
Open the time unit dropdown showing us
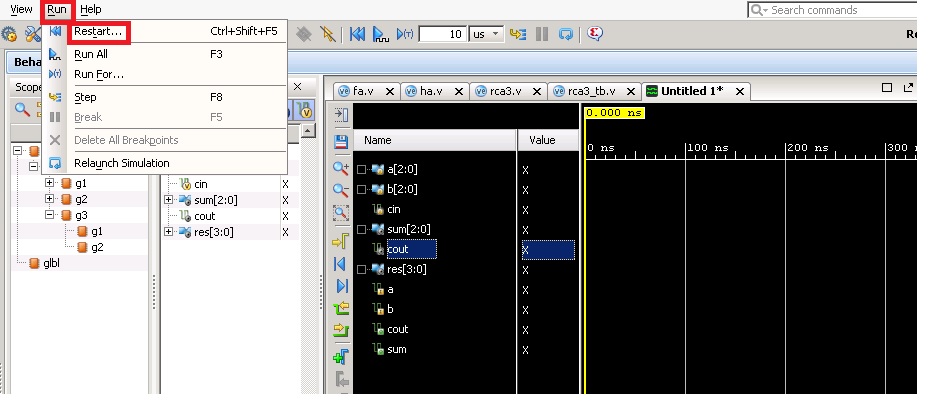pos(487,34)
